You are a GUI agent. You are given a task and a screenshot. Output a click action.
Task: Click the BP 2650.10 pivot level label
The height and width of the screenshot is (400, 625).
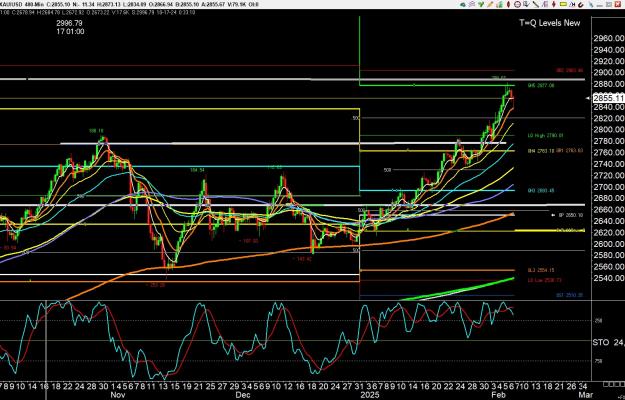point(570,215)
